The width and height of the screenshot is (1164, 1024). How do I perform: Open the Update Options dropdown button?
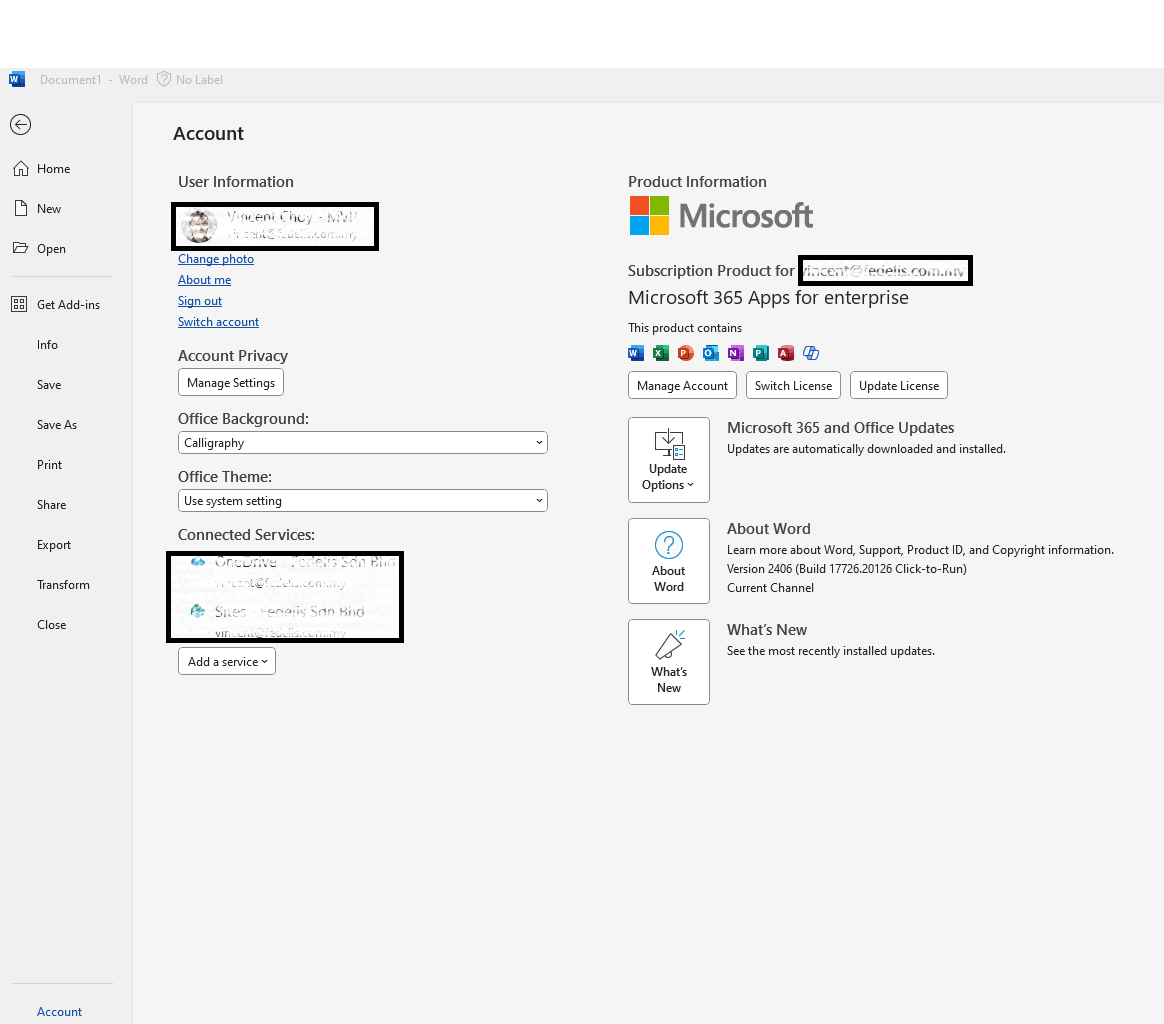(669, 460)
